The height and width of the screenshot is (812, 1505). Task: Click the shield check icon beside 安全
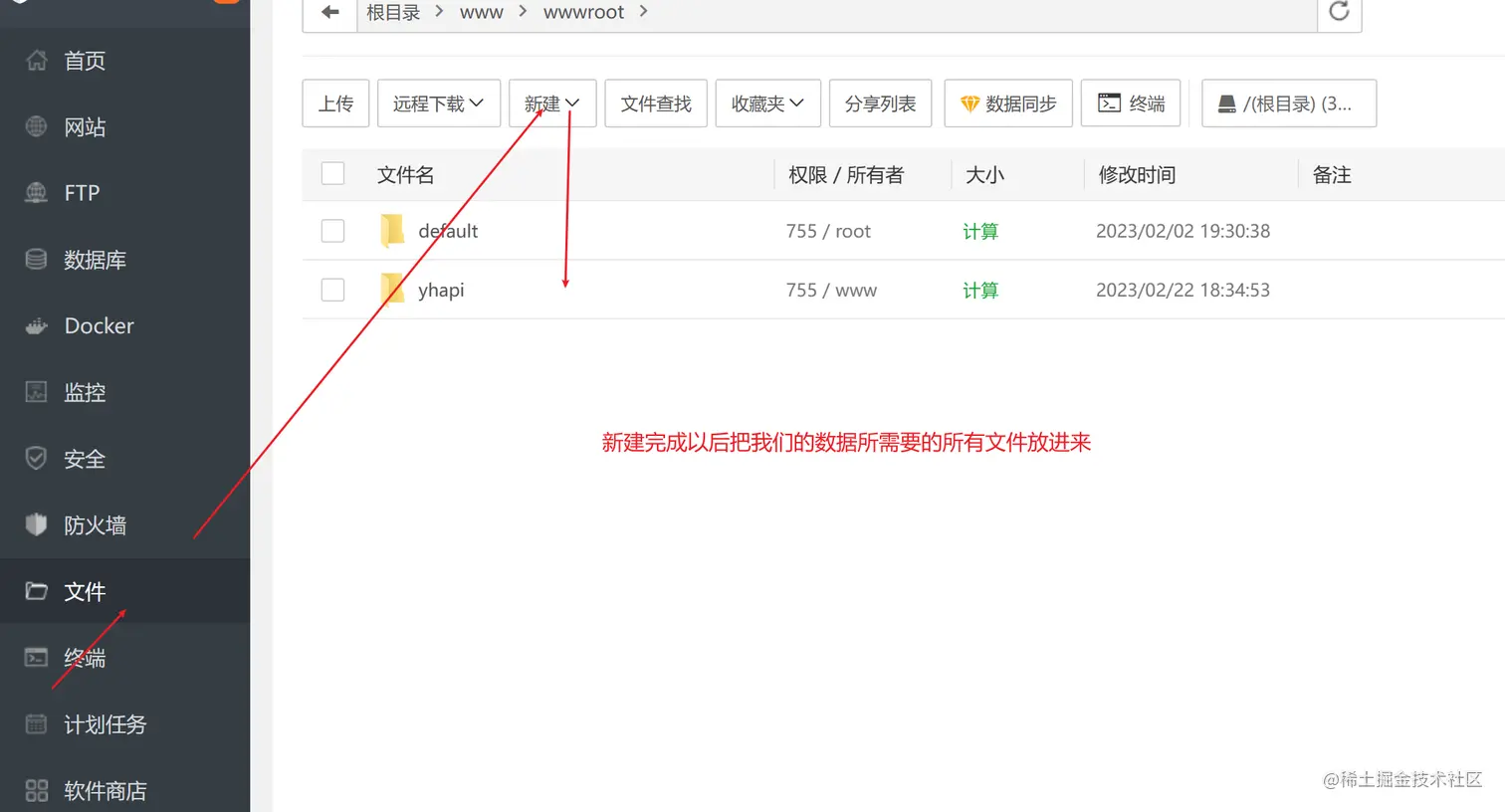point(36,459)
